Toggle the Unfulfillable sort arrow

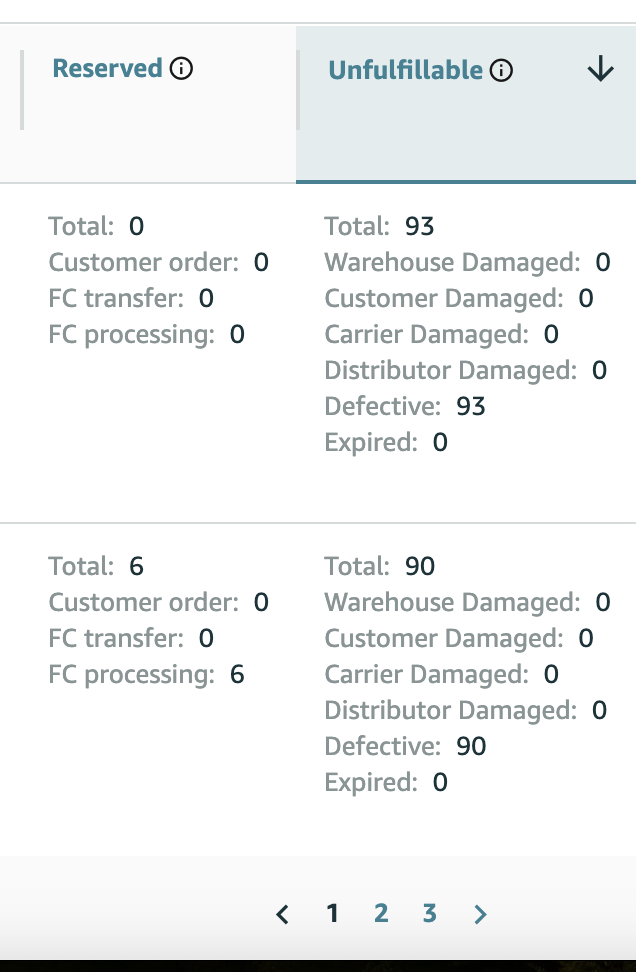601,69
